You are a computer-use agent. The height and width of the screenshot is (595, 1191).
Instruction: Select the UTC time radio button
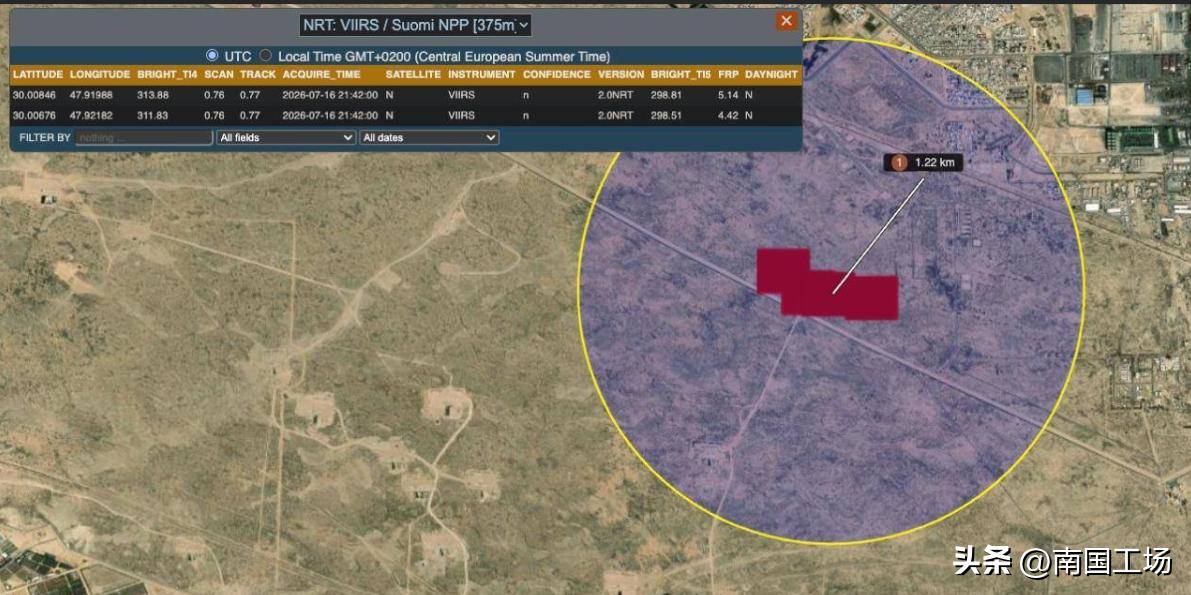[212, 55]
